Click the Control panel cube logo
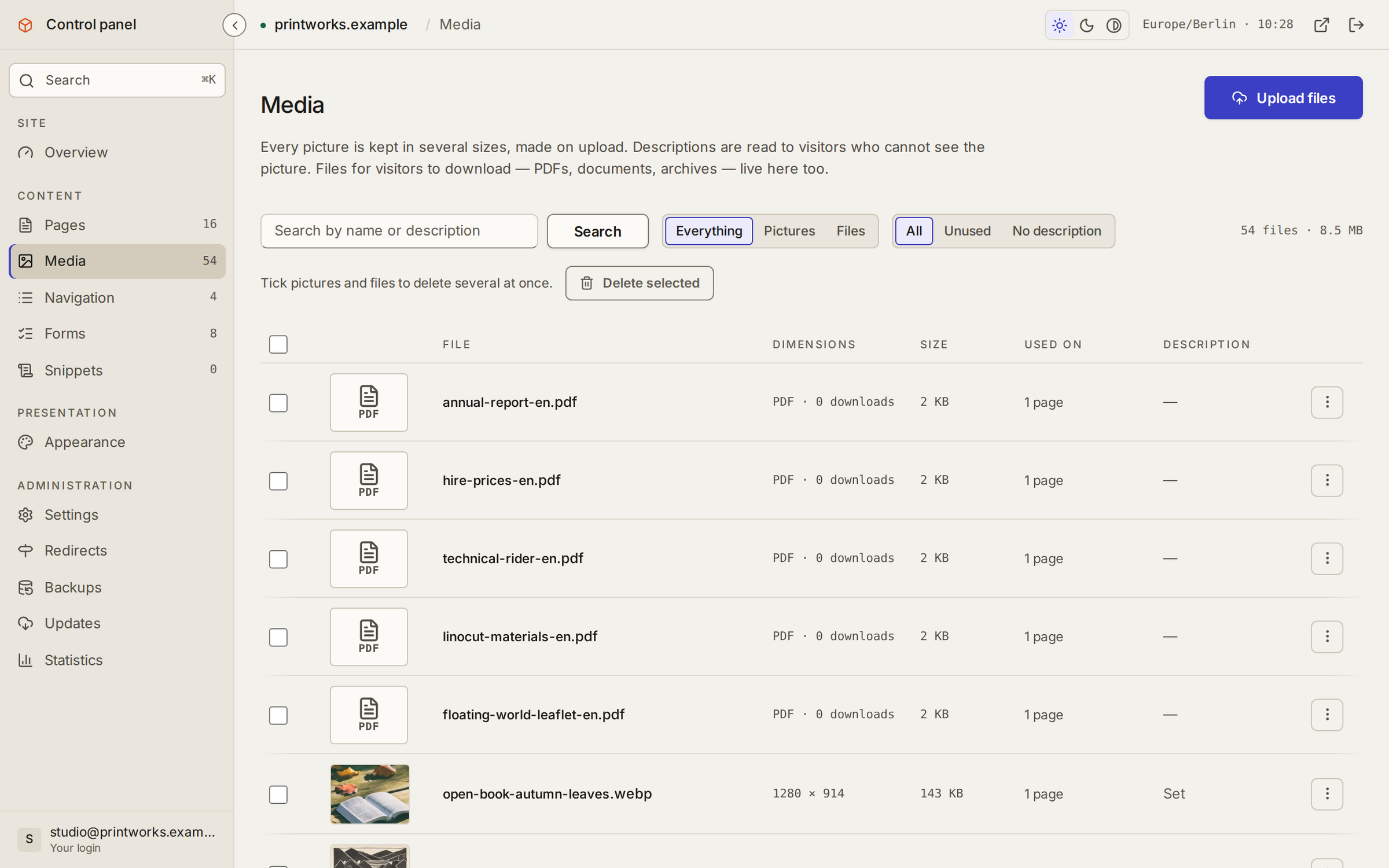 25,25
